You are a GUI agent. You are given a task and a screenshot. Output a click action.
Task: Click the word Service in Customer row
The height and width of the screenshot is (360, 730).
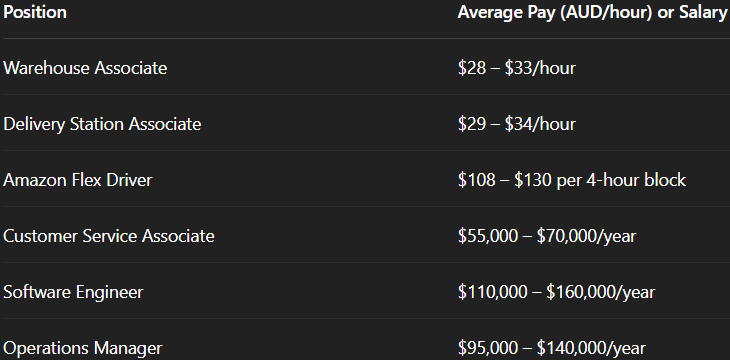pyautogui.click(x=110, y=236)
